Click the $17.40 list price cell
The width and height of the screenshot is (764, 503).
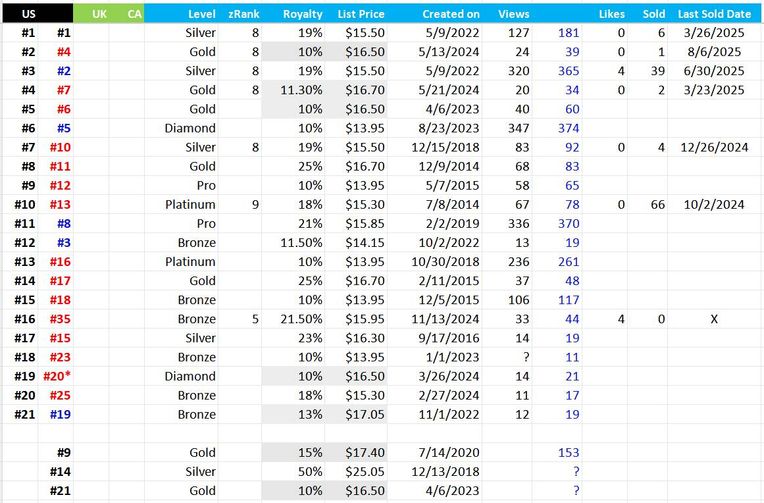(x=364, y=452)
